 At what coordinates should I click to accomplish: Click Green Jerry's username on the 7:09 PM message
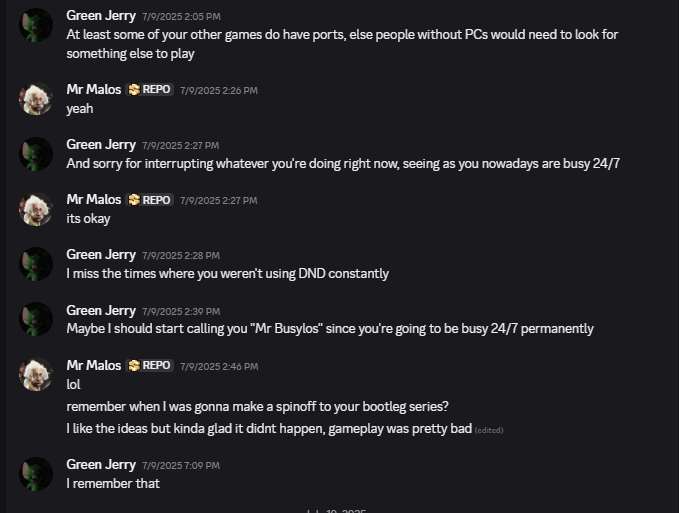[101, 464]
